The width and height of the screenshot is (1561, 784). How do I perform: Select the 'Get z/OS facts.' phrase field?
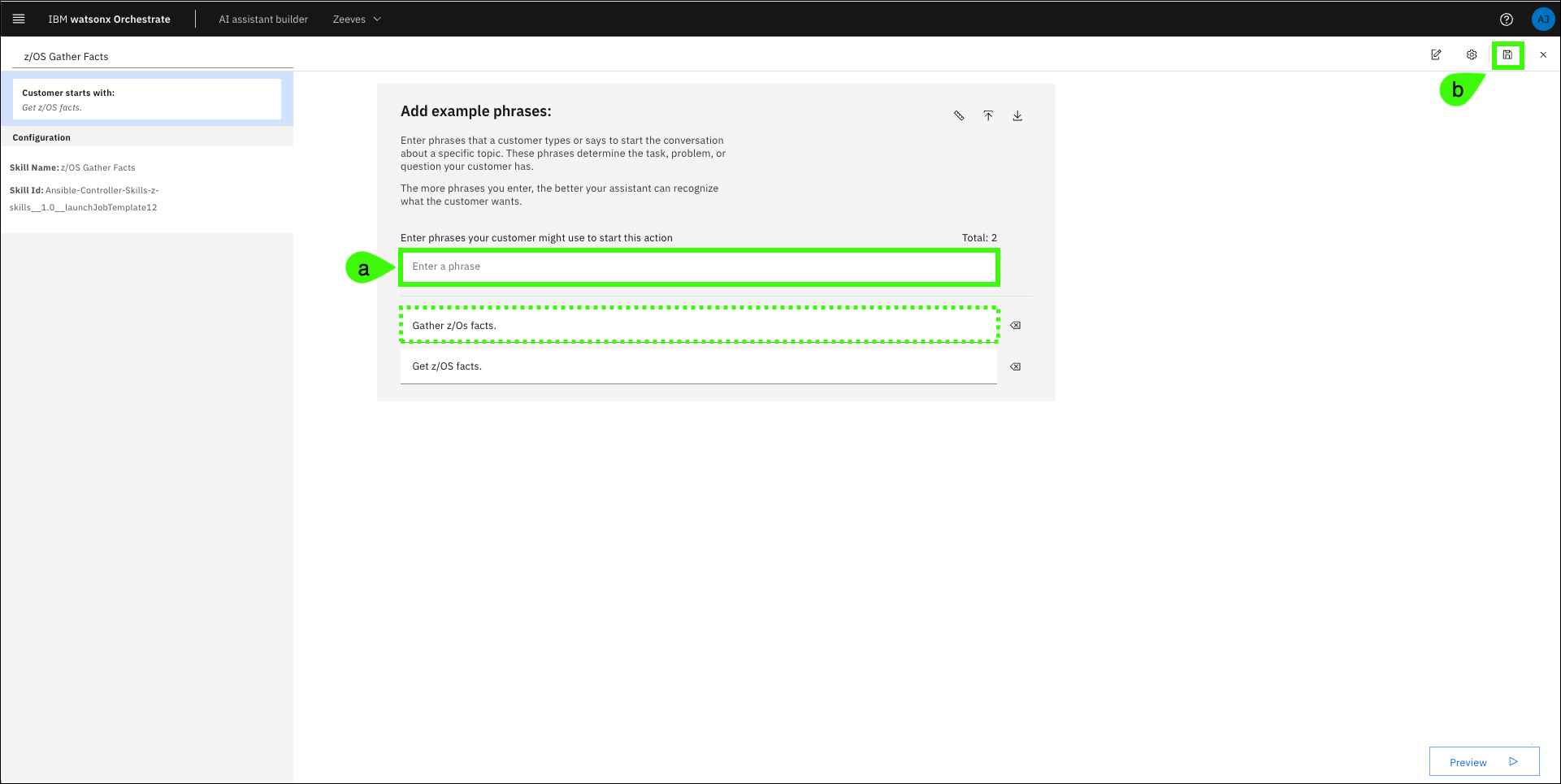pos(699,366)
